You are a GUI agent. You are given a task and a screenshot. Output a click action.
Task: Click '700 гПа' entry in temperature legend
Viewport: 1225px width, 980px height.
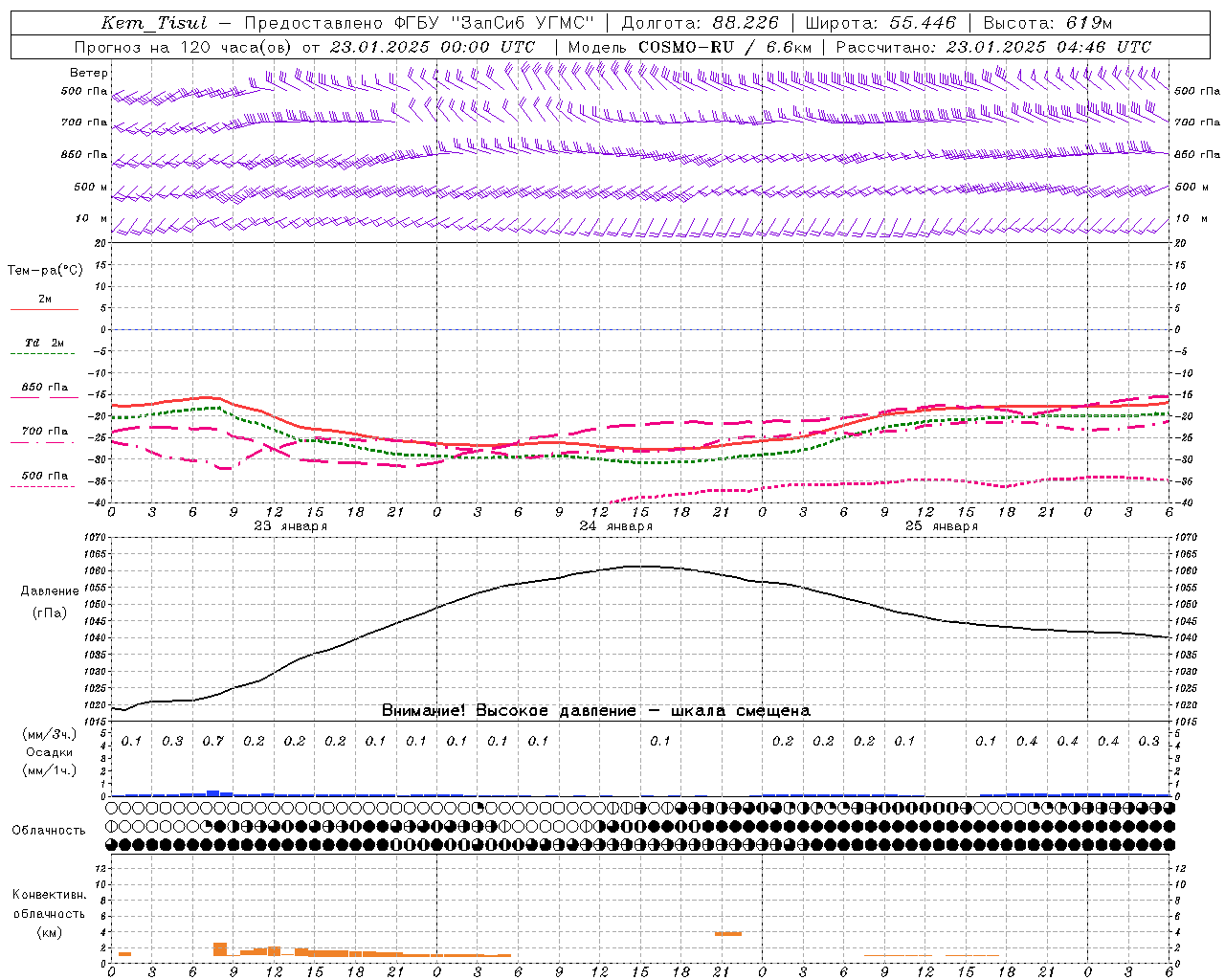coord(45,432)
